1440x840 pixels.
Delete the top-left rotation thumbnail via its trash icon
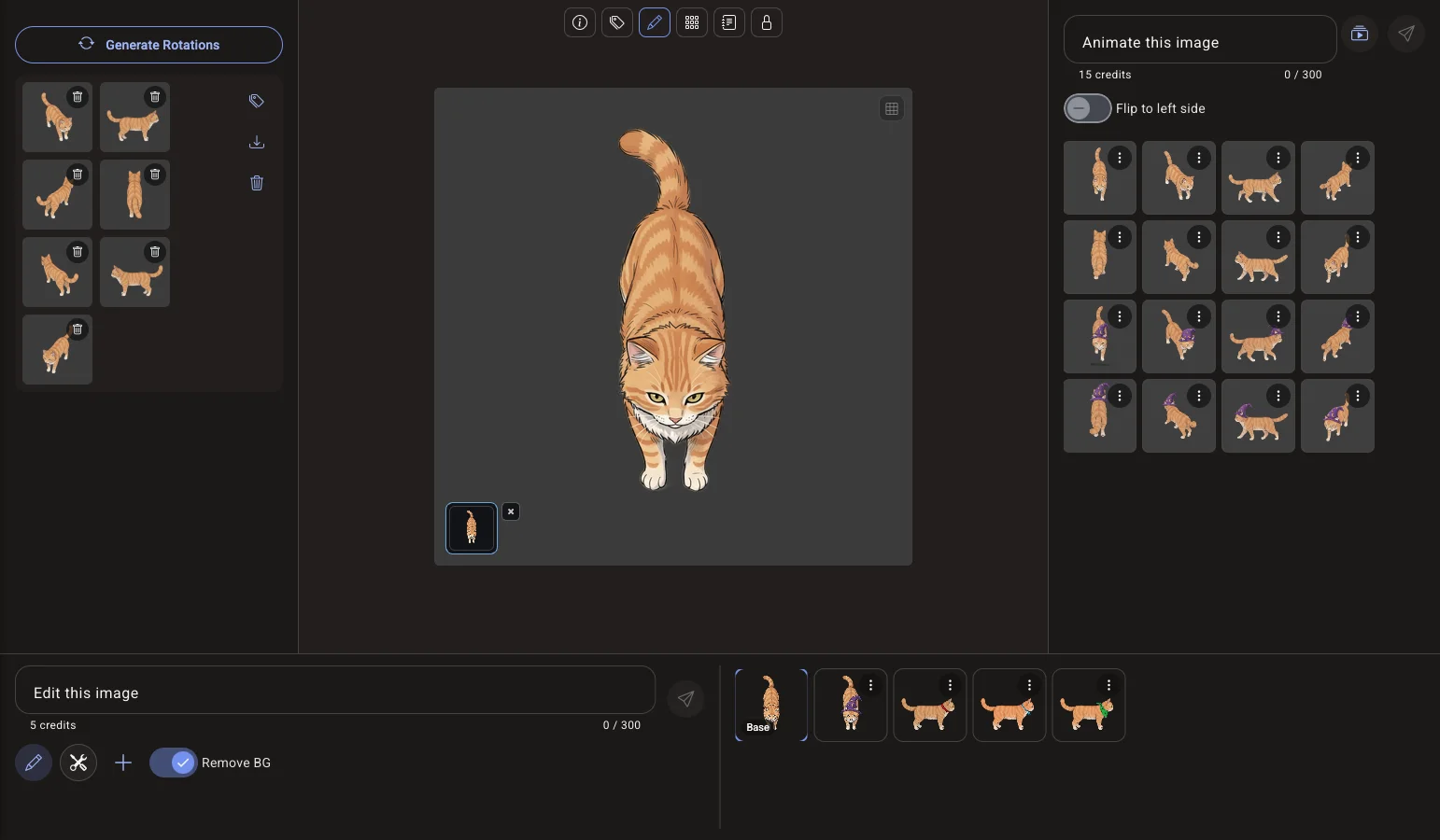click(78, 97)
